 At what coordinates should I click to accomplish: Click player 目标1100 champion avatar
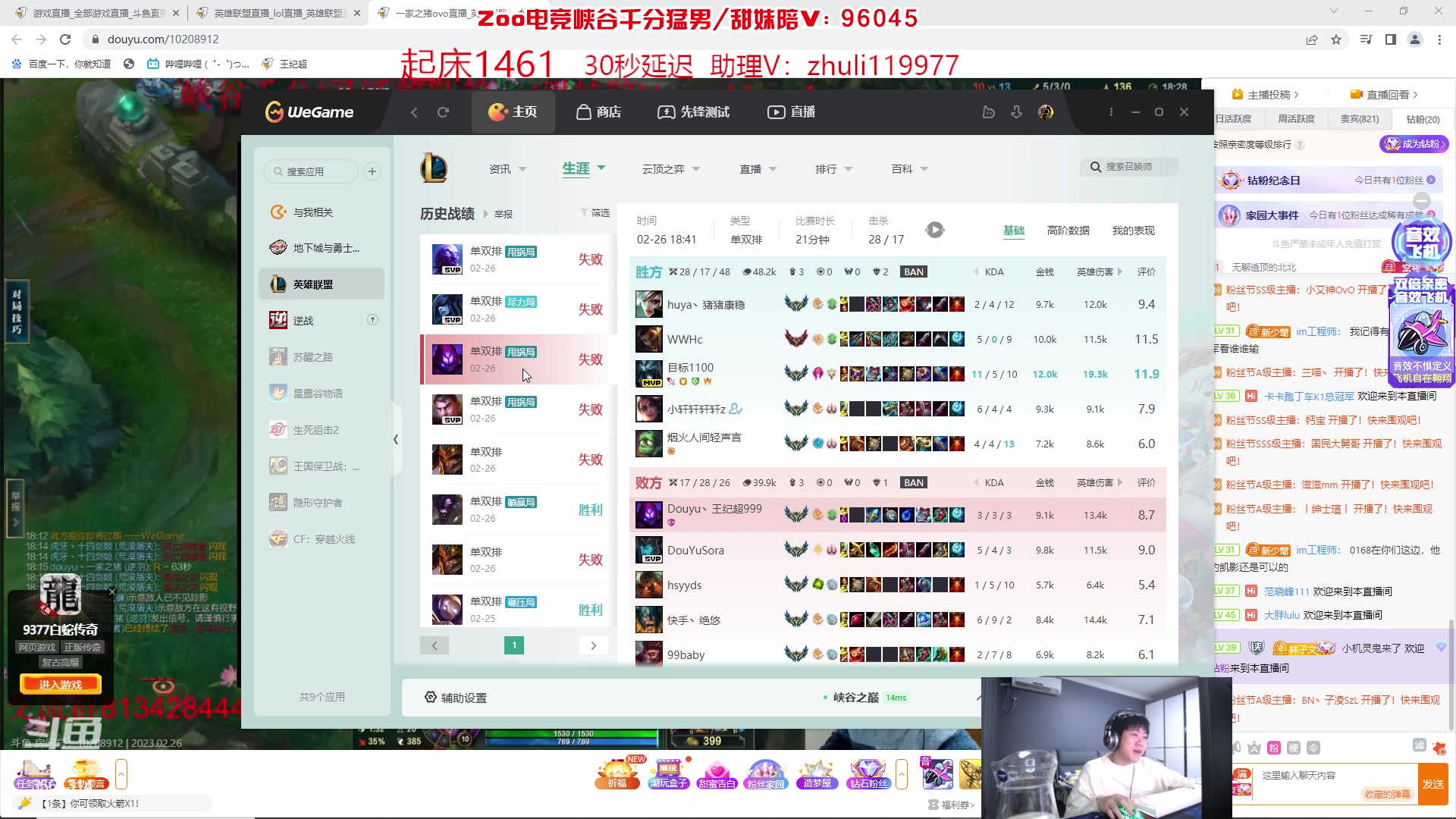point(648,374)
